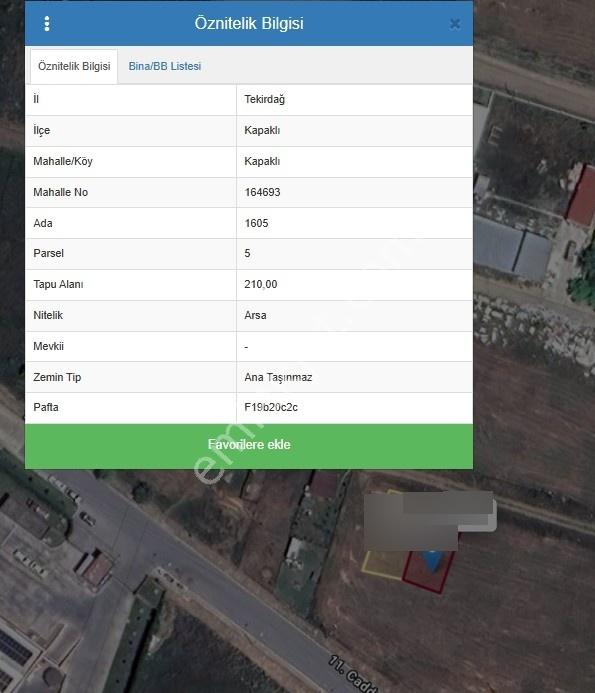Click the blue marker inside red parcel
The width and height of the screenshot is (595, 693).
coord(431,560)
